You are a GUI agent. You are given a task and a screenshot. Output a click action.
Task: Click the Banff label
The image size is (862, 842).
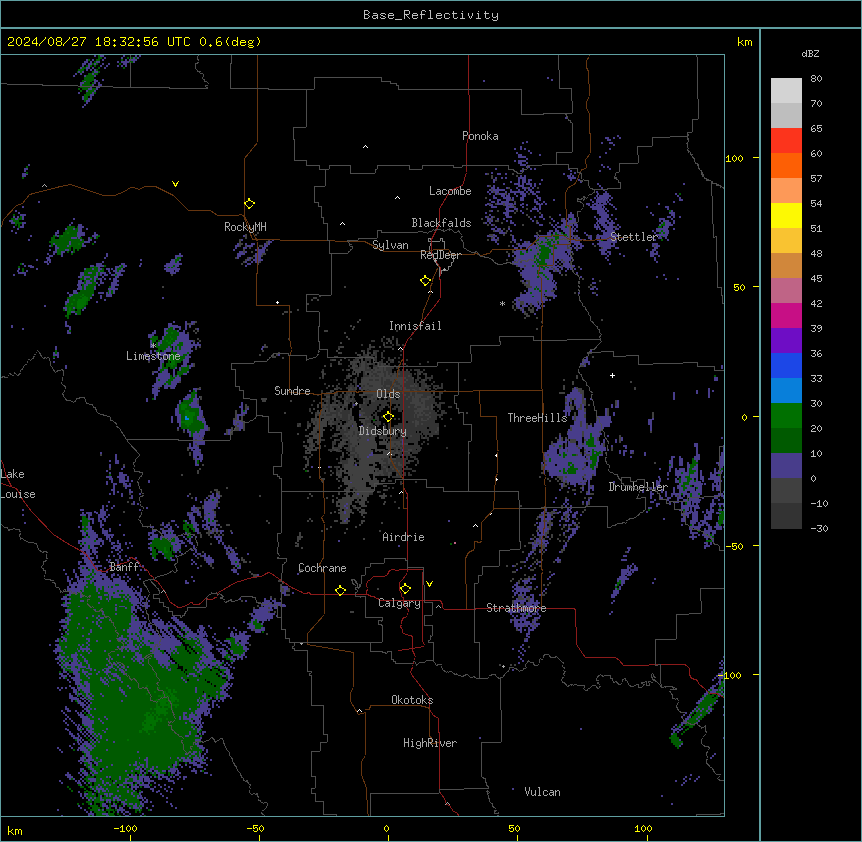pos(124,567)
